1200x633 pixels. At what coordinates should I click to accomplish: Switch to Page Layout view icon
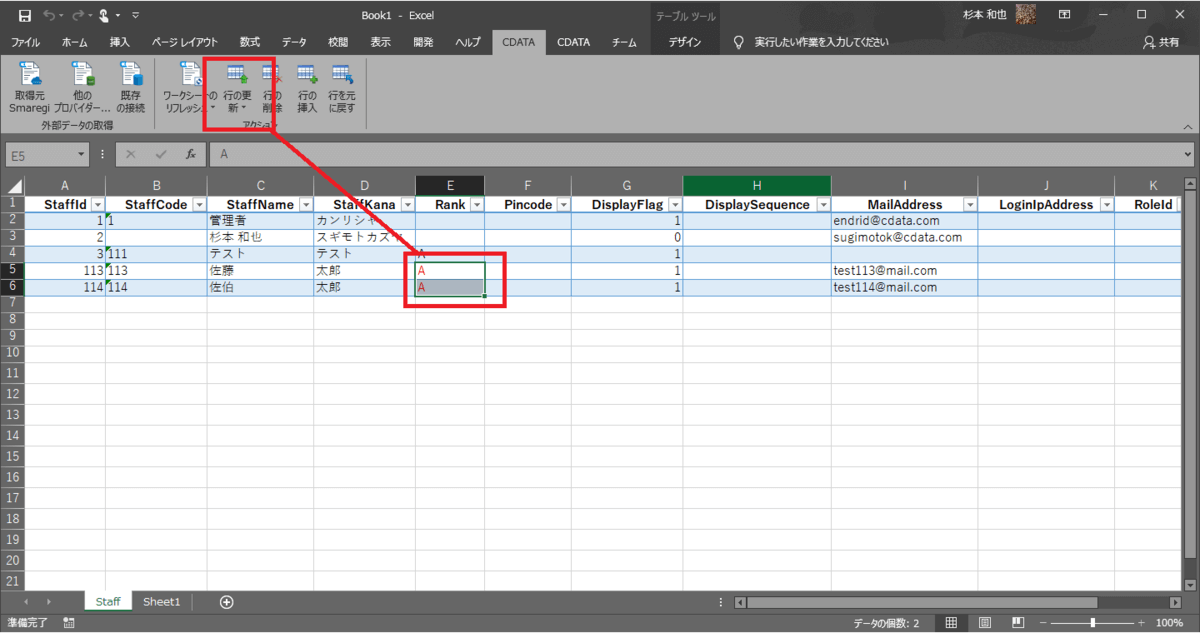coord(984,622)
